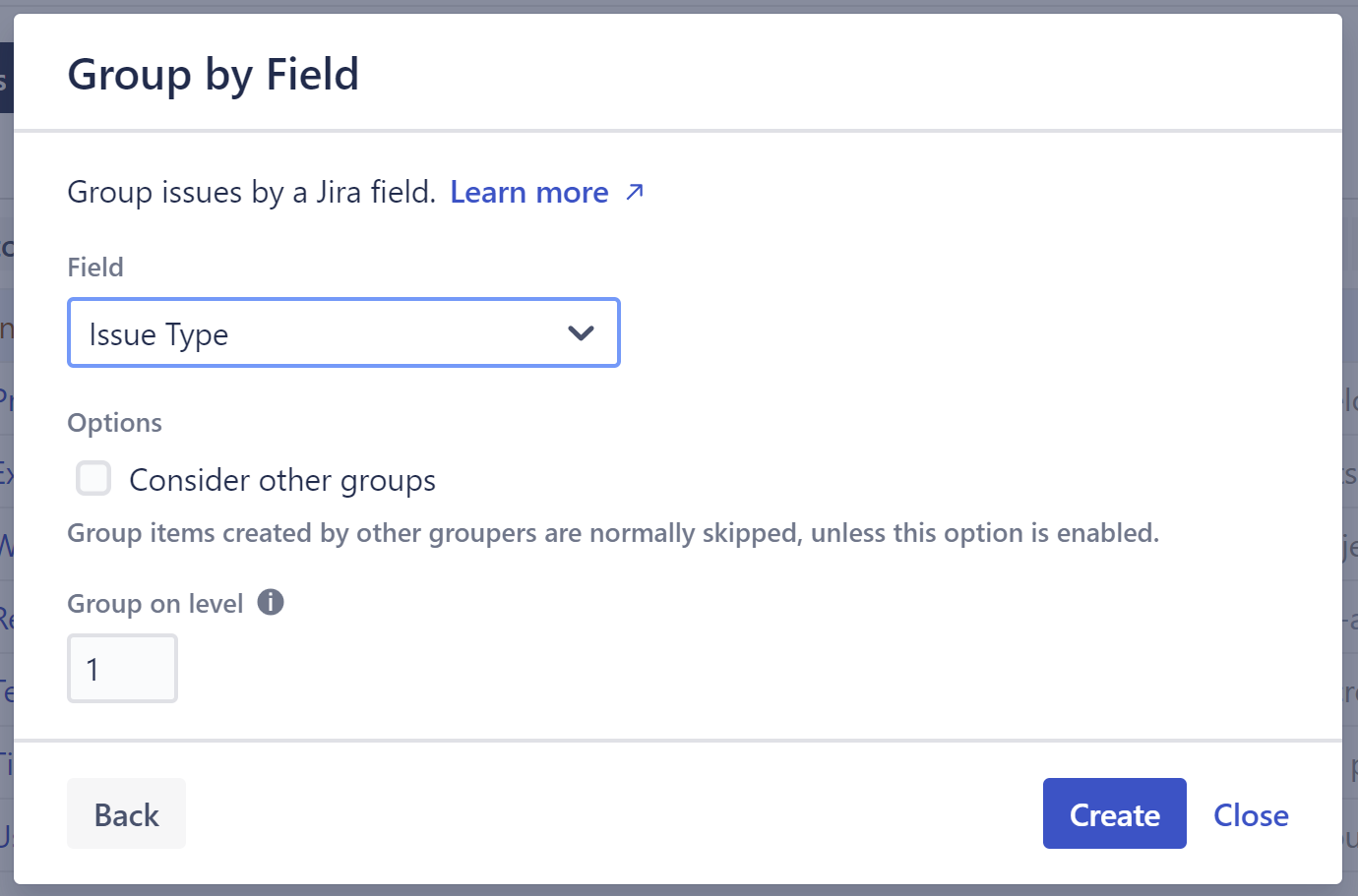Click the Group by Field dialog title
This screenshot has height=896, width=1358.
(x=213, y=73)
